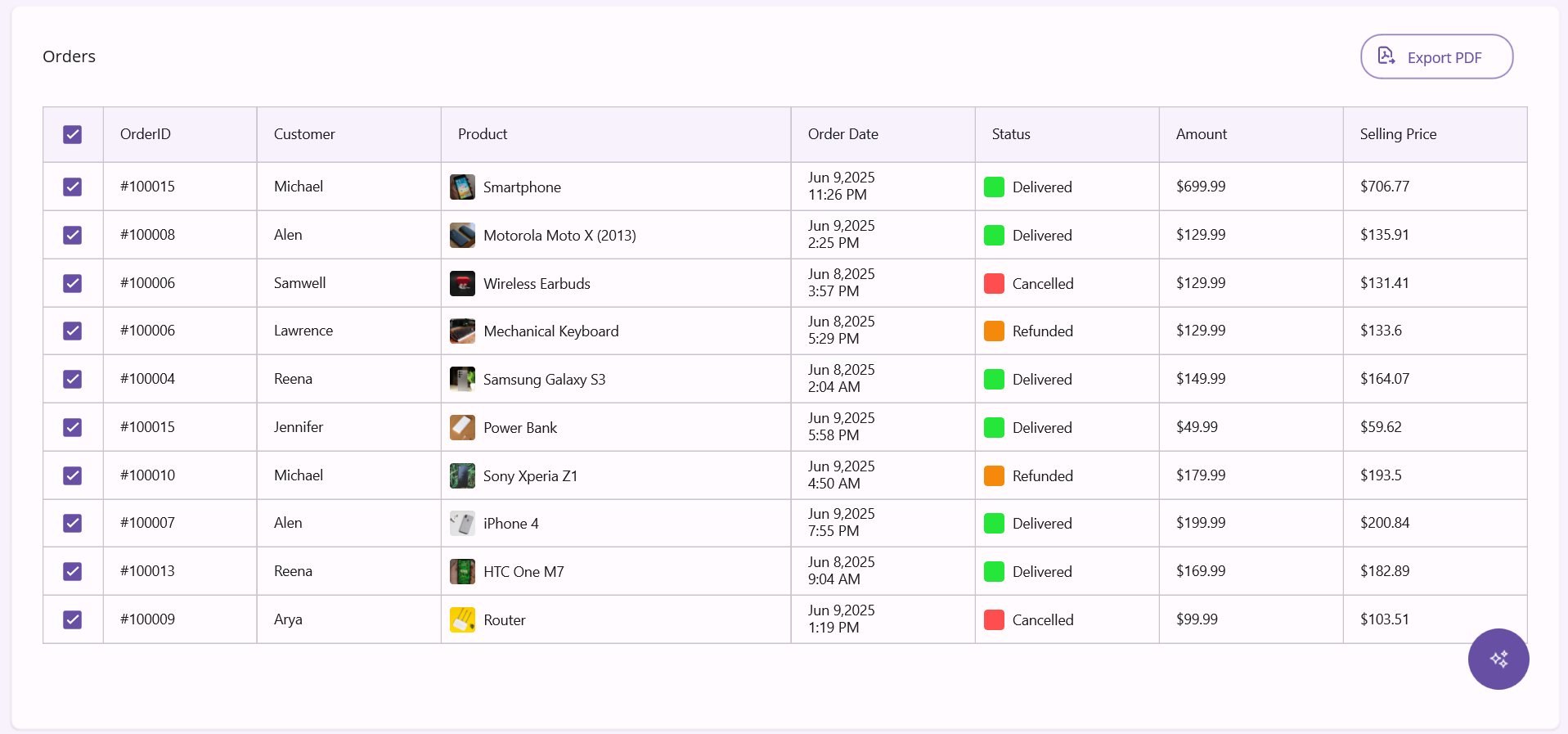The width and height of the screenshot is (1568, 734).
Task: Uncheck the Smartphone order row checkbox
Action: coord(73,187)
